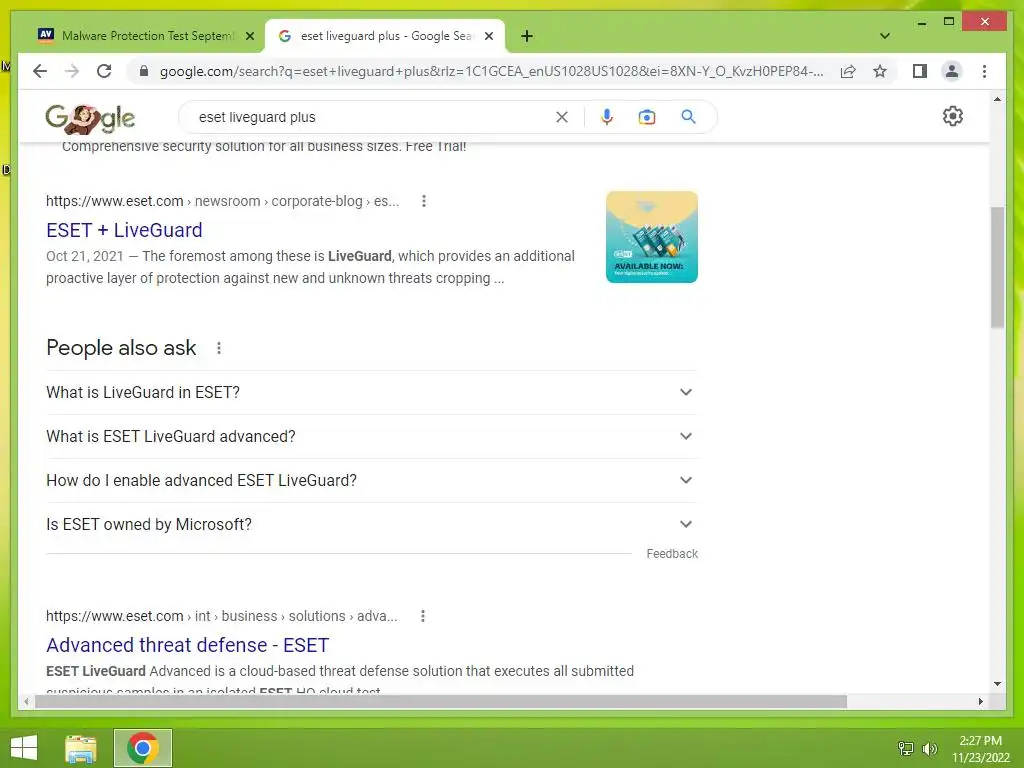Image resolution: width=1024 pixels, height=768 pixels.
Task: Click the address bar URL
Action: pos(491,71)
